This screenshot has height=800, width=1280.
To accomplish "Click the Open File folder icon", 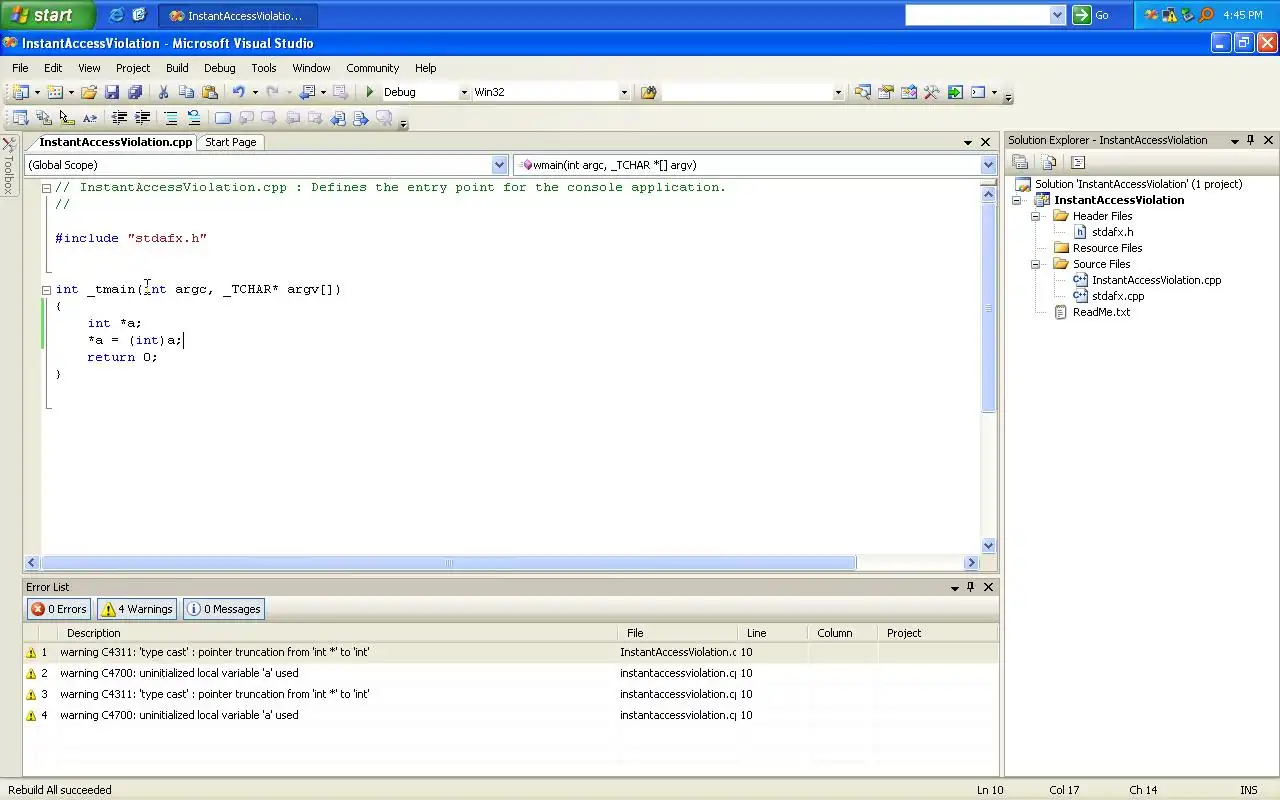I will point(89,92).
